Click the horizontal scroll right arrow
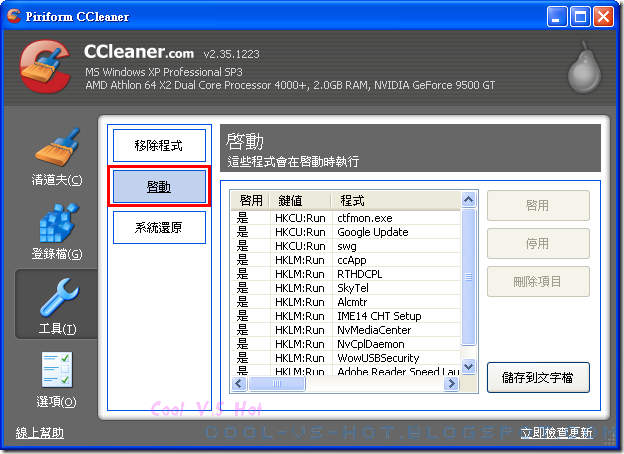This screenshot has height=454, width=624. tap(451, 384)
